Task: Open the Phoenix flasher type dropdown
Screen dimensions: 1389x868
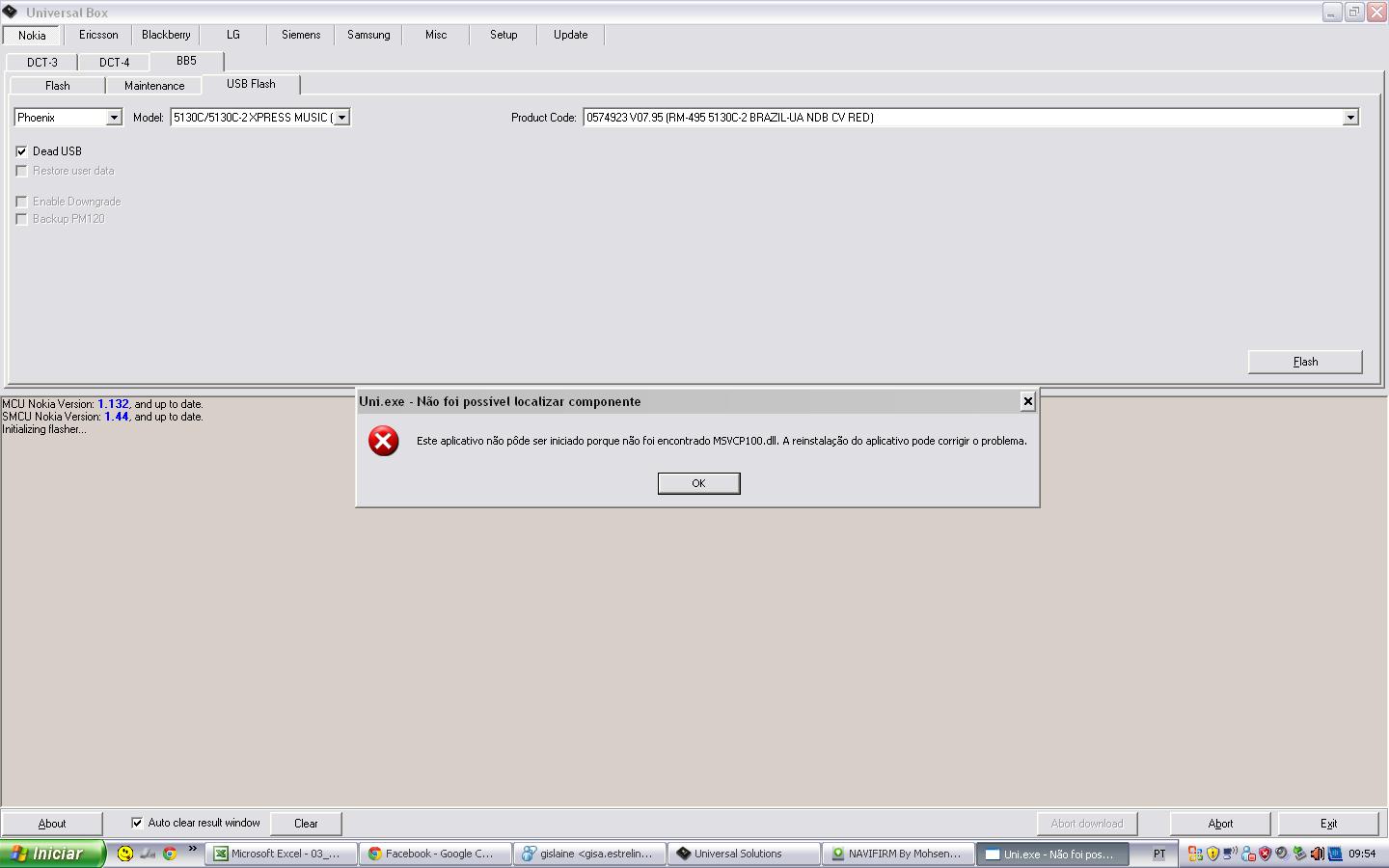Action: click(x=113, y=118)
